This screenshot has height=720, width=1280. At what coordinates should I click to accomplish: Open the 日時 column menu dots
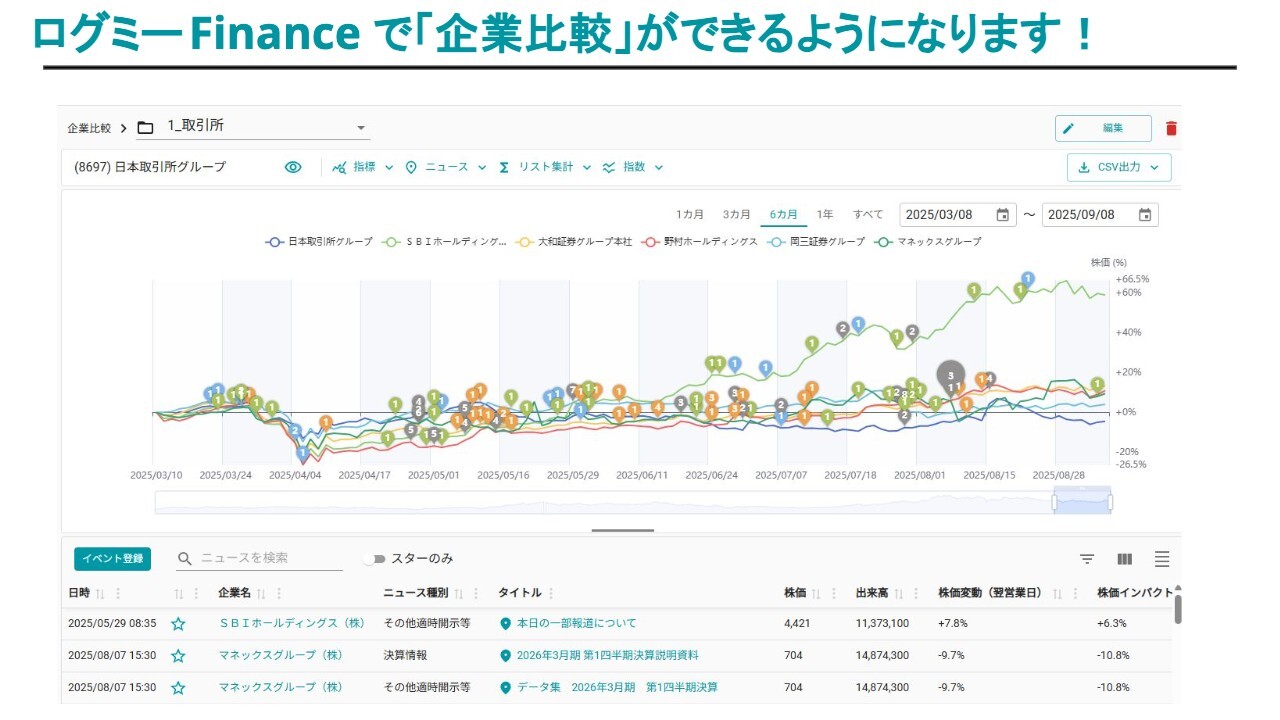pos(118,593)
